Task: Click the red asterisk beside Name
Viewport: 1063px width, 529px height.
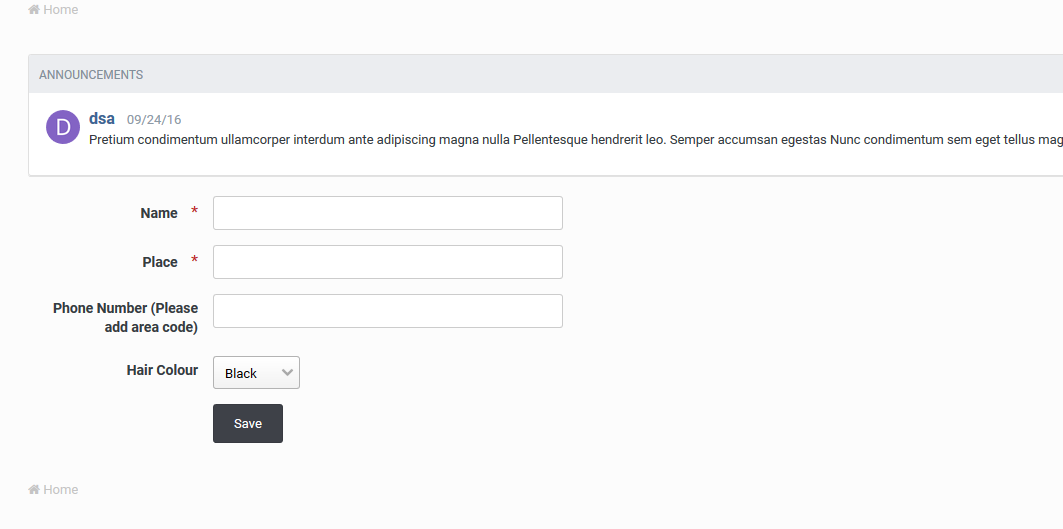Action: tap(194, 212)
